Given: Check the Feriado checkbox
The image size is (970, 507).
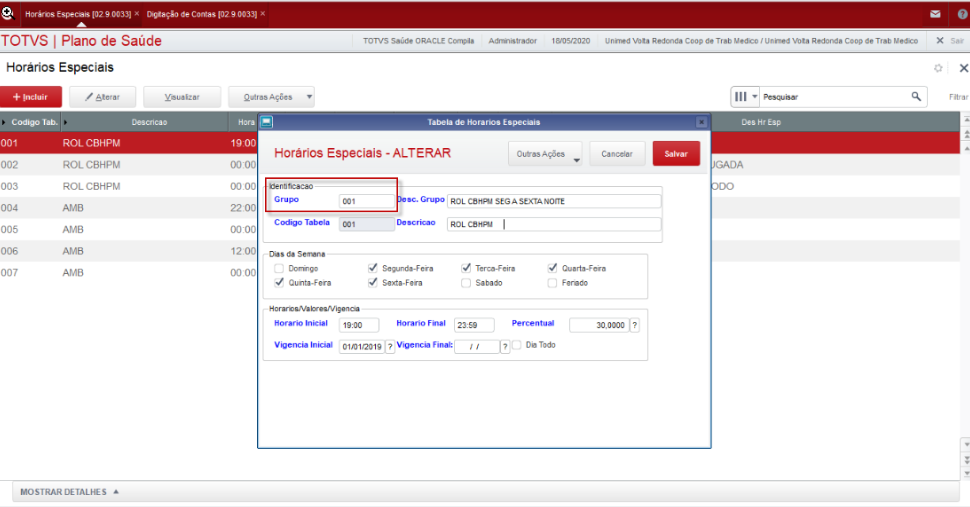Looking at the screenshot, I should (x=552, y=283).
